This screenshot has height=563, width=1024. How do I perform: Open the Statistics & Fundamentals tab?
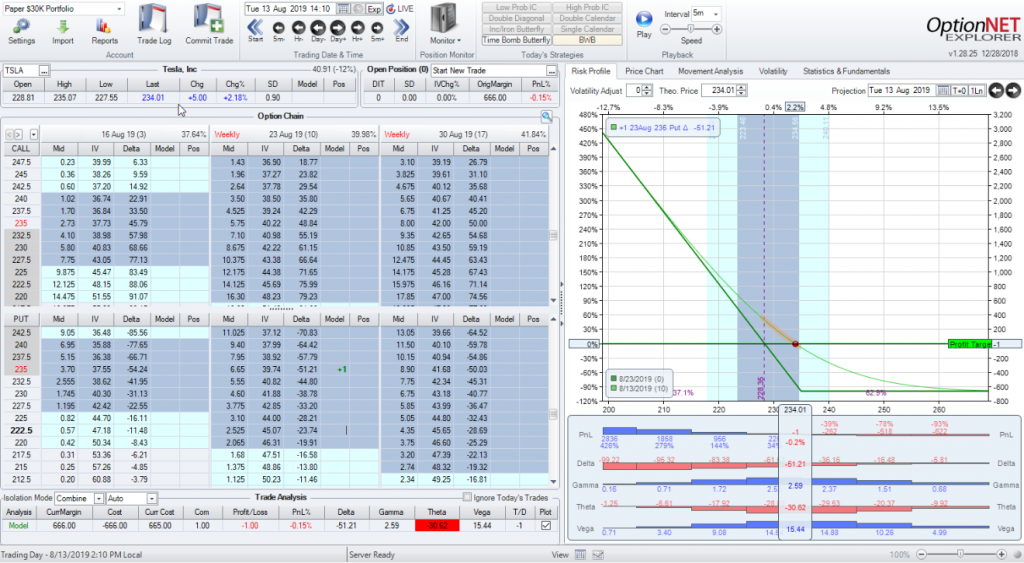[846, 71]
